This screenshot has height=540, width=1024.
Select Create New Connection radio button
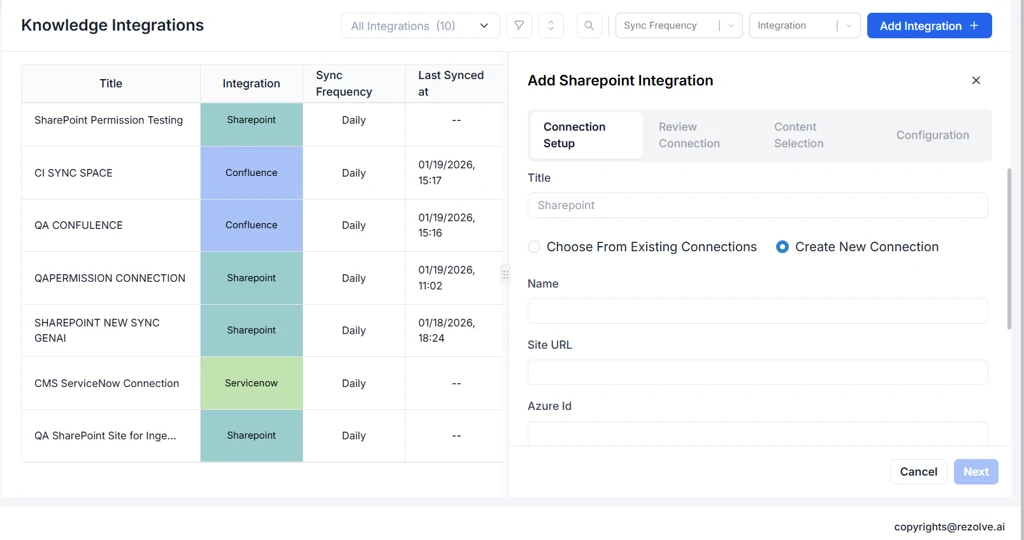click(782, 247)
